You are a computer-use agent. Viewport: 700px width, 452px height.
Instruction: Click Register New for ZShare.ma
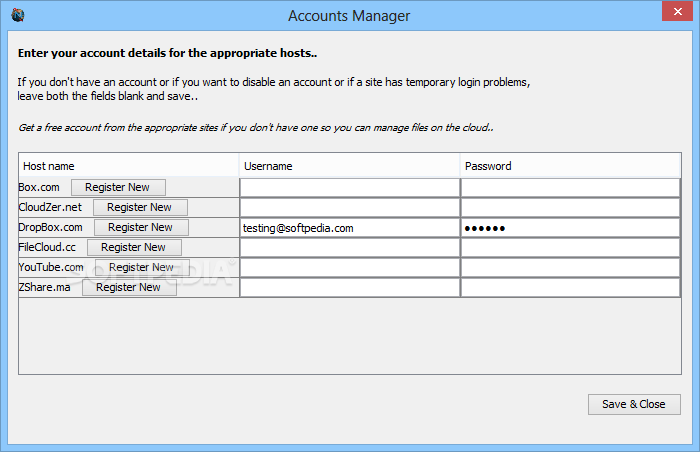129,287
